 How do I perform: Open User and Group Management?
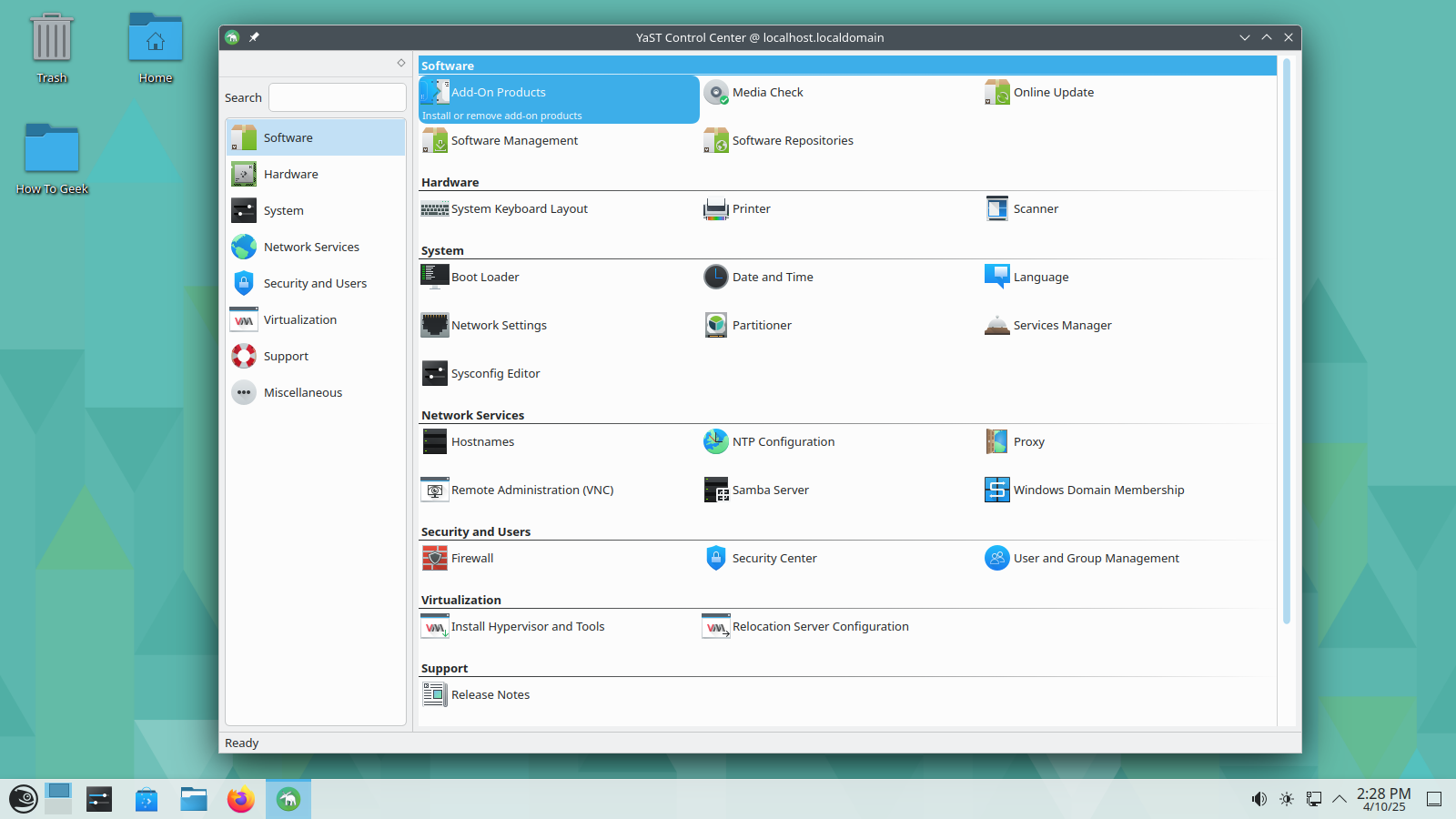pyautogui.click(x=1082, y=559)
